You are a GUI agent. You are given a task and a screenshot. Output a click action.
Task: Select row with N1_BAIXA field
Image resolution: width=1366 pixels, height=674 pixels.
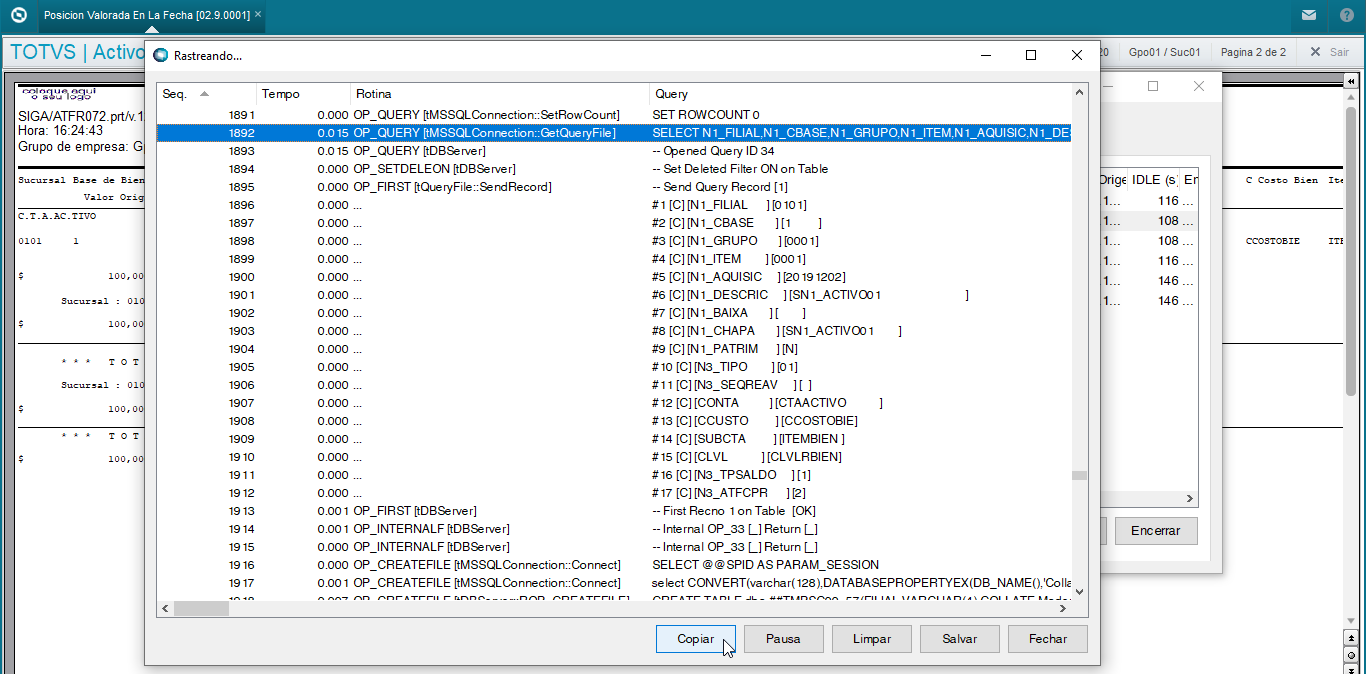click(615, 313)
